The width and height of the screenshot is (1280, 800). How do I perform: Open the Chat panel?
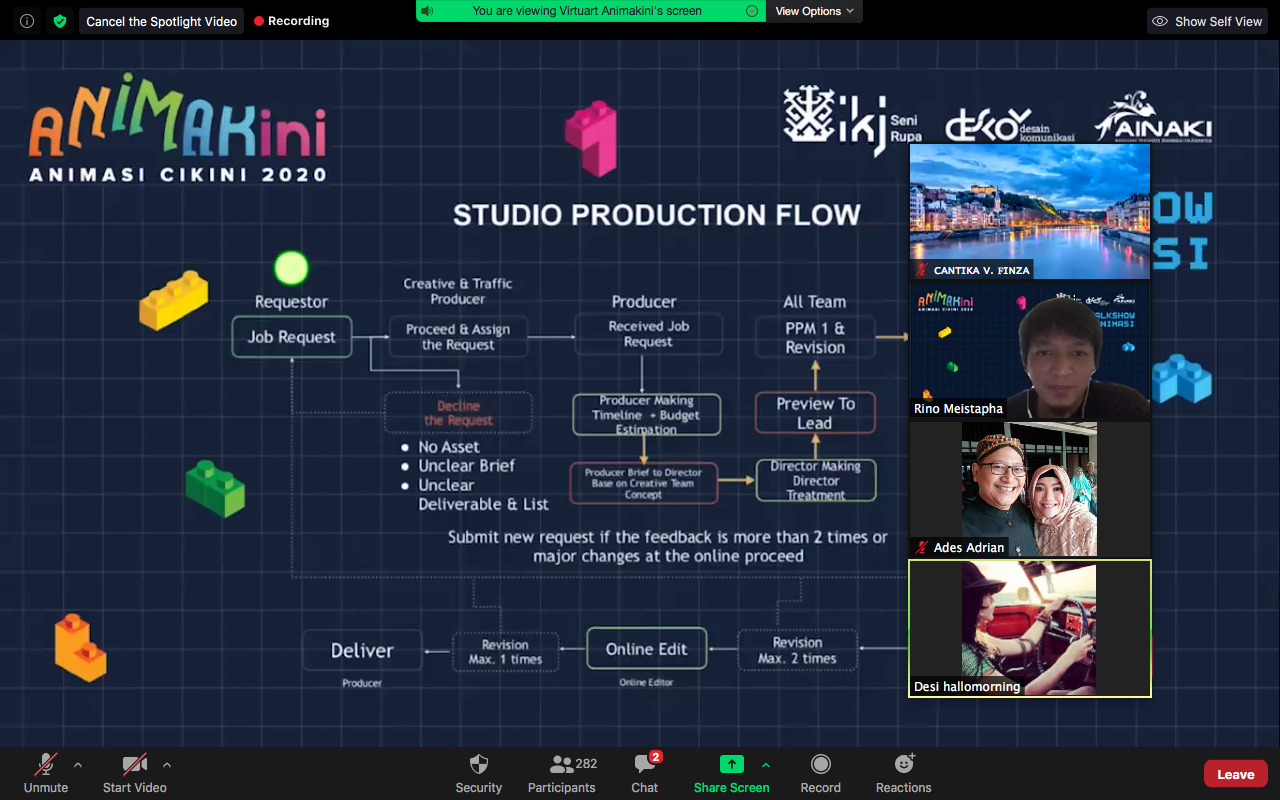point(645,773)
